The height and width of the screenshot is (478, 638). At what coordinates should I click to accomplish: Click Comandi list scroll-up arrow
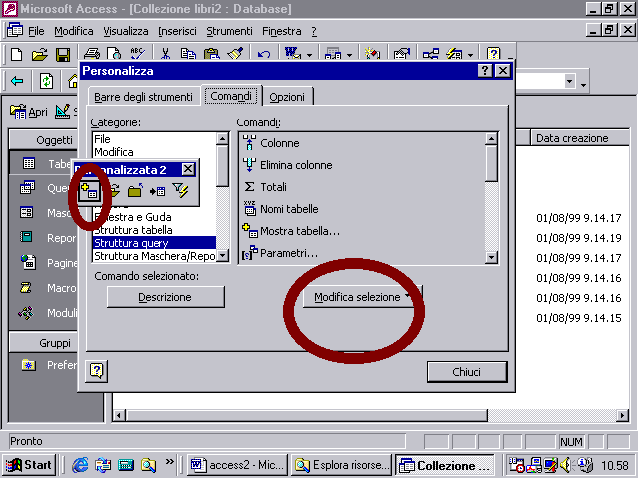492,139
